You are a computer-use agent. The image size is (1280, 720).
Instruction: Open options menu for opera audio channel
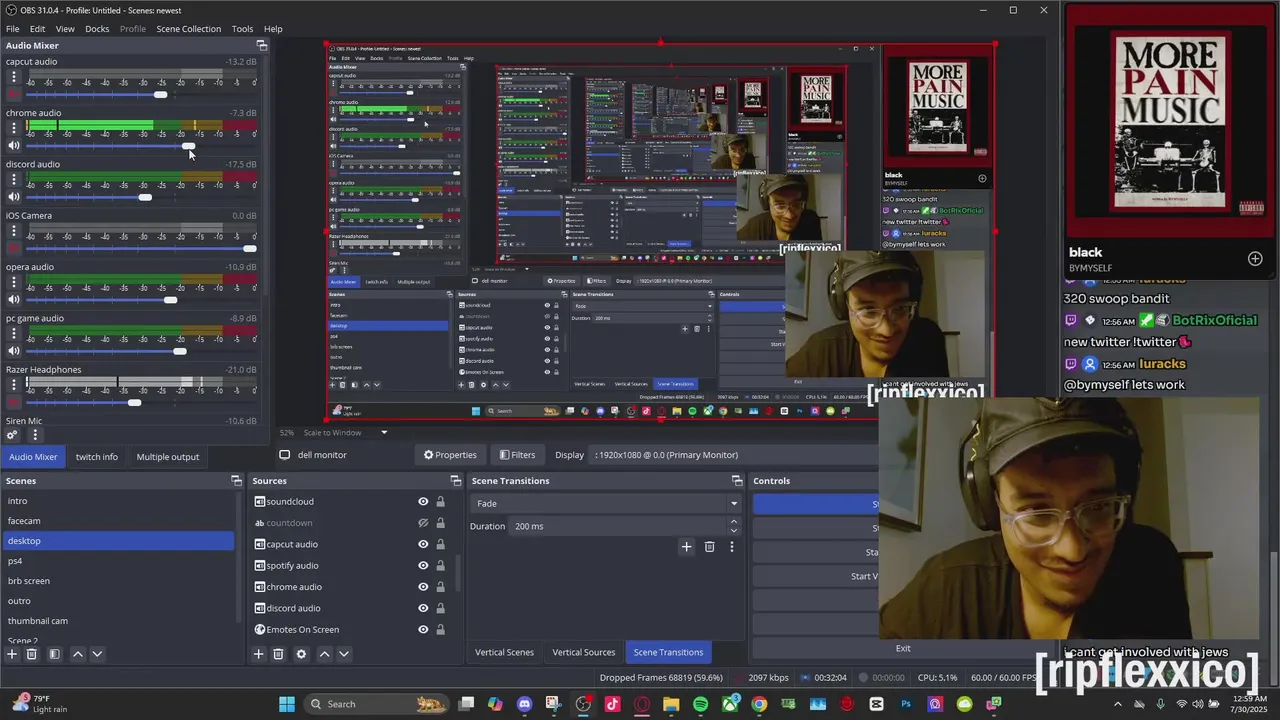coord(14,282)
